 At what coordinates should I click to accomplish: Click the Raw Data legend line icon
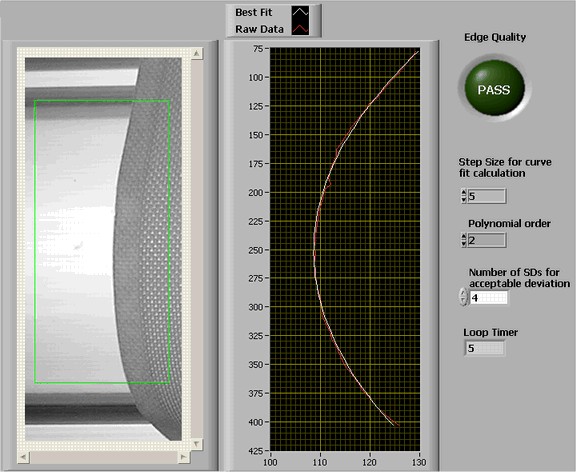300,28
